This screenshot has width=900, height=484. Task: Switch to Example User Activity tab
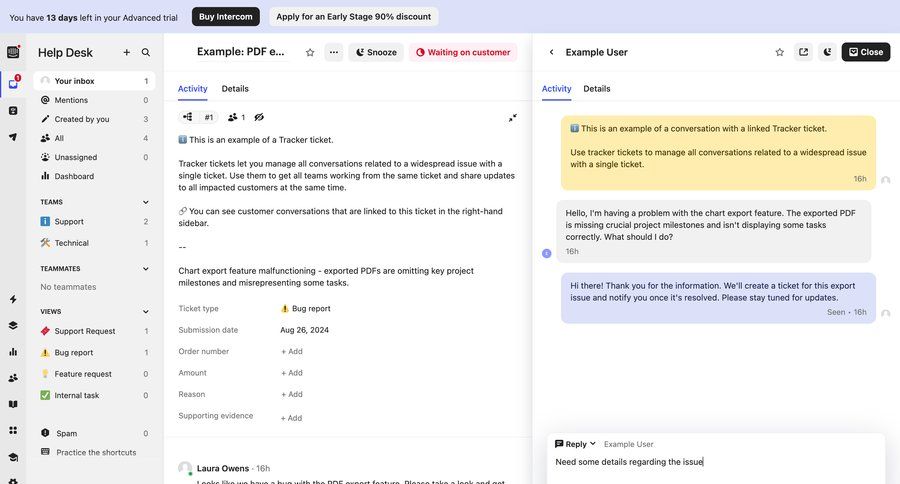click(556, 88)
